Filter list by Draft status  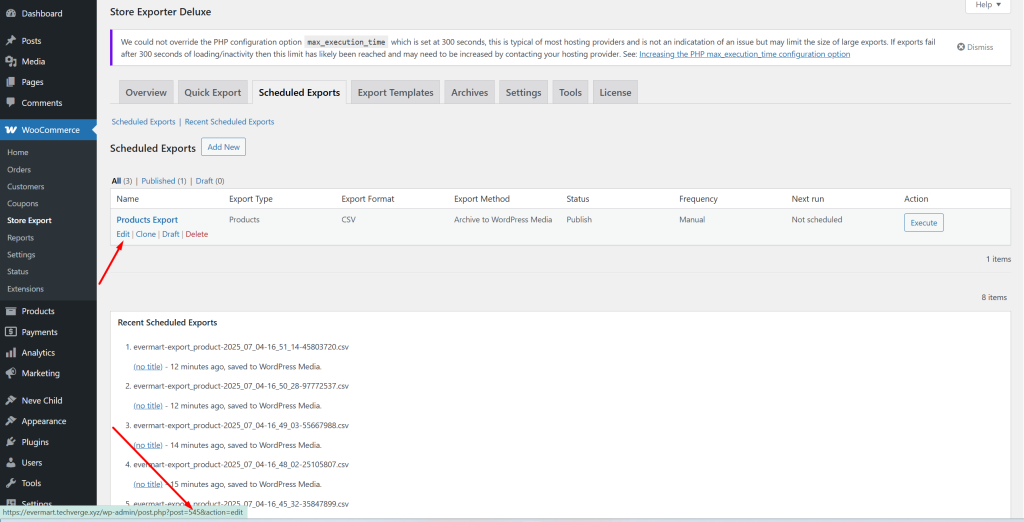[204, 181]
